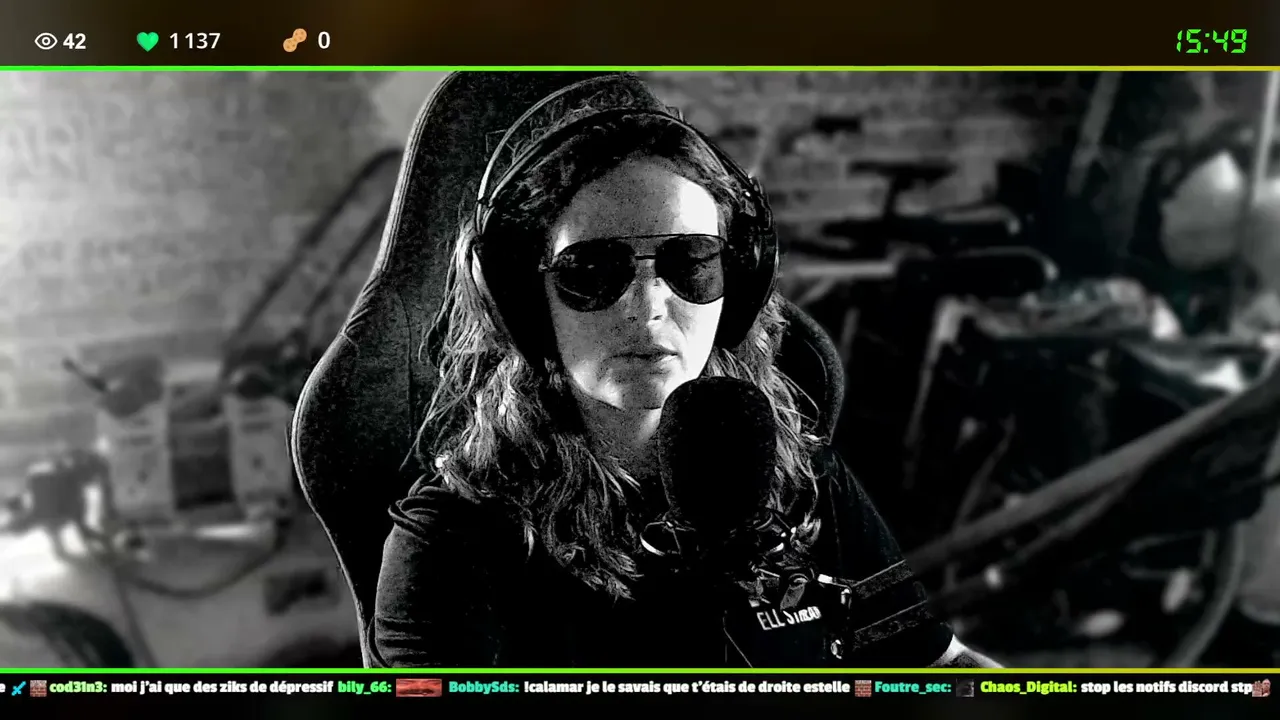This screenshot has width=1280, height=720.
Task: Click message starting with '!calamar je le savais'
Action: pyautogui.click(x=688, y=688)
